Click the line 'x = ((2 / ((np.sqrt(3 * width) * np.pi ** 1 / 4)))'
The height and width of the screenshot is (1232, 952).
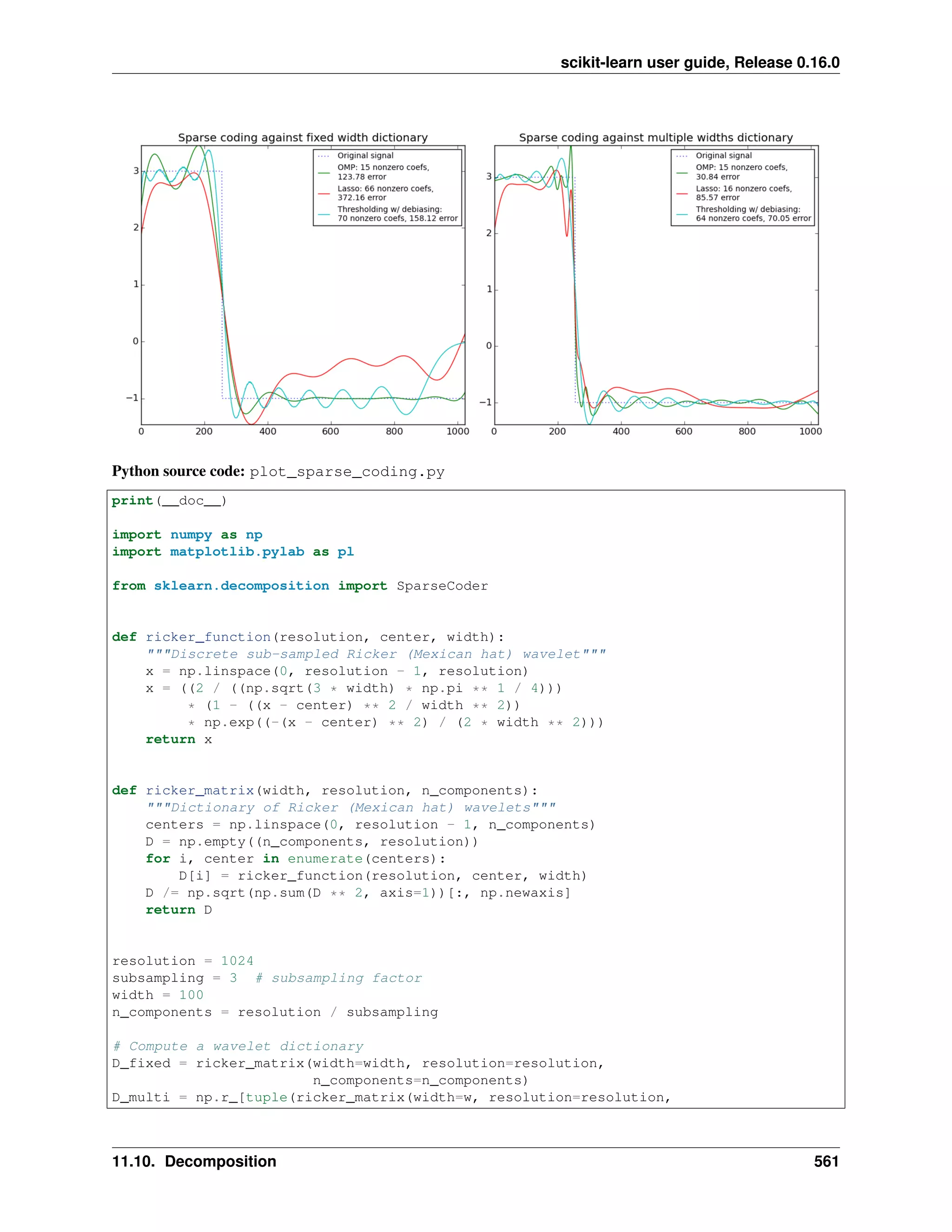click(354, 689)
